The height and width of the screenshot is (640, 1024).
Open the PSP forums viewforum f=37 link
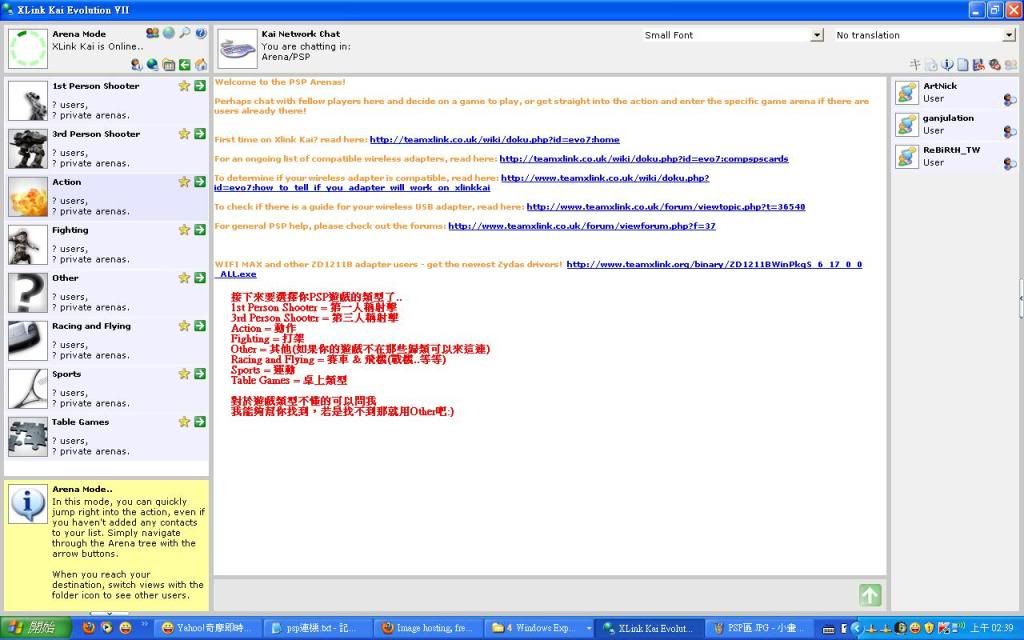pos(582,226)
